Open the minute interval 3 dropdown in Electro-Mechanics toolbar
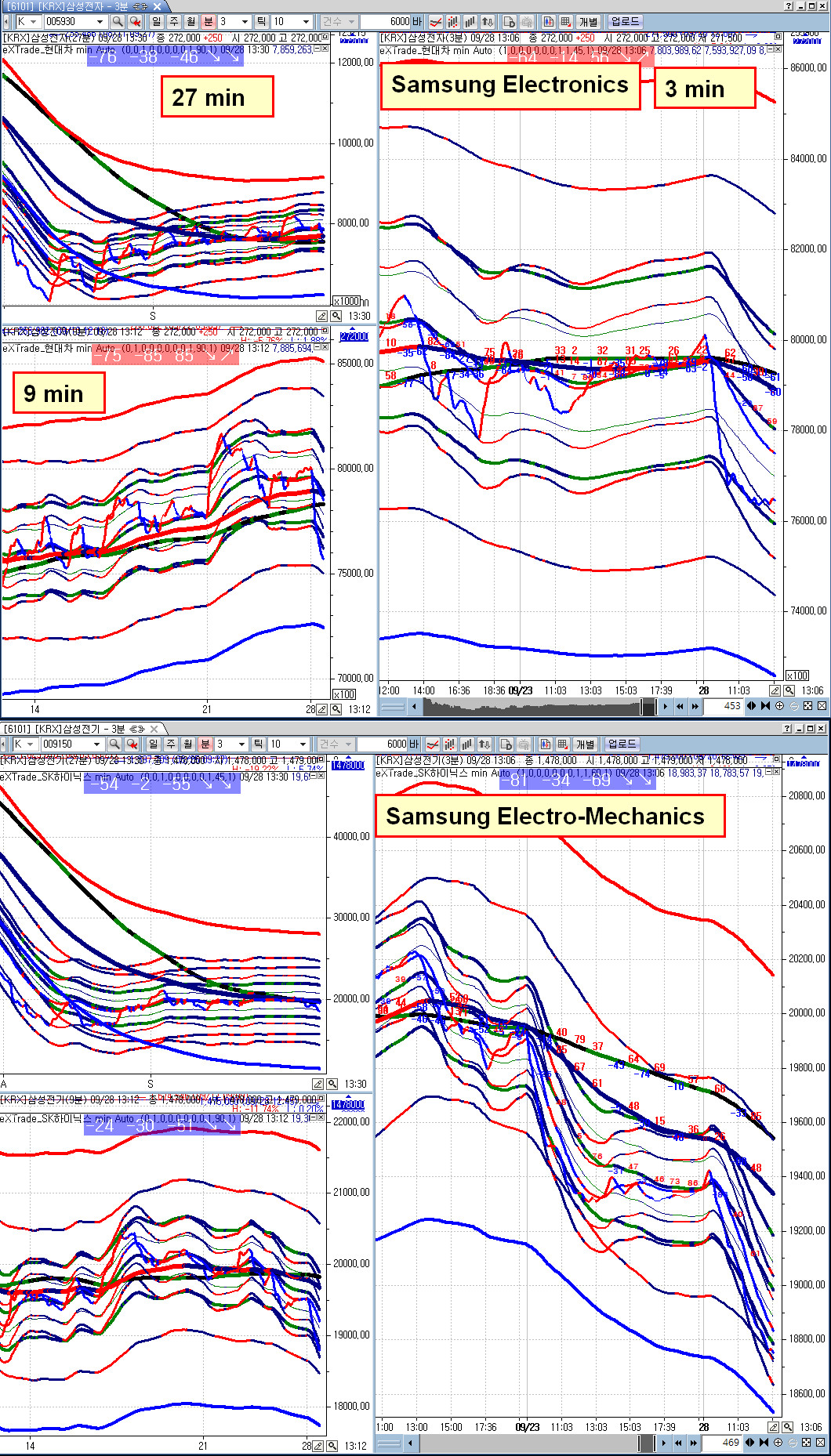Screen dimensions: 831x1456 pyautogui.click(x=241, y=744)
